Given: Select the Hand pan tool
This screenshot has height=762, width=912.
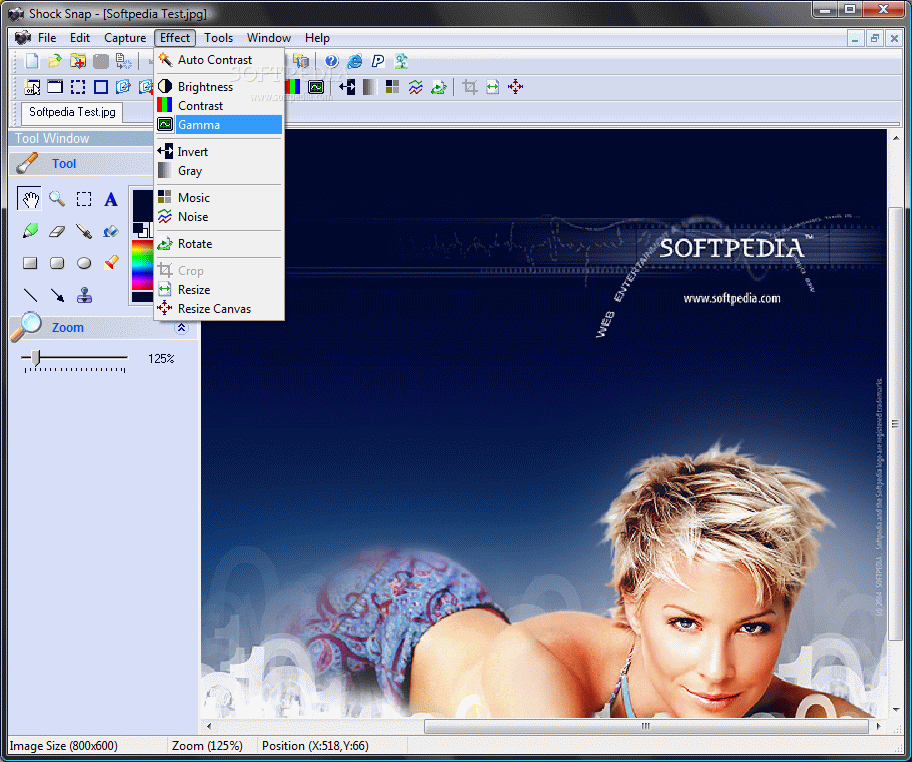Looking at the screenshot, I should (30, 200).
